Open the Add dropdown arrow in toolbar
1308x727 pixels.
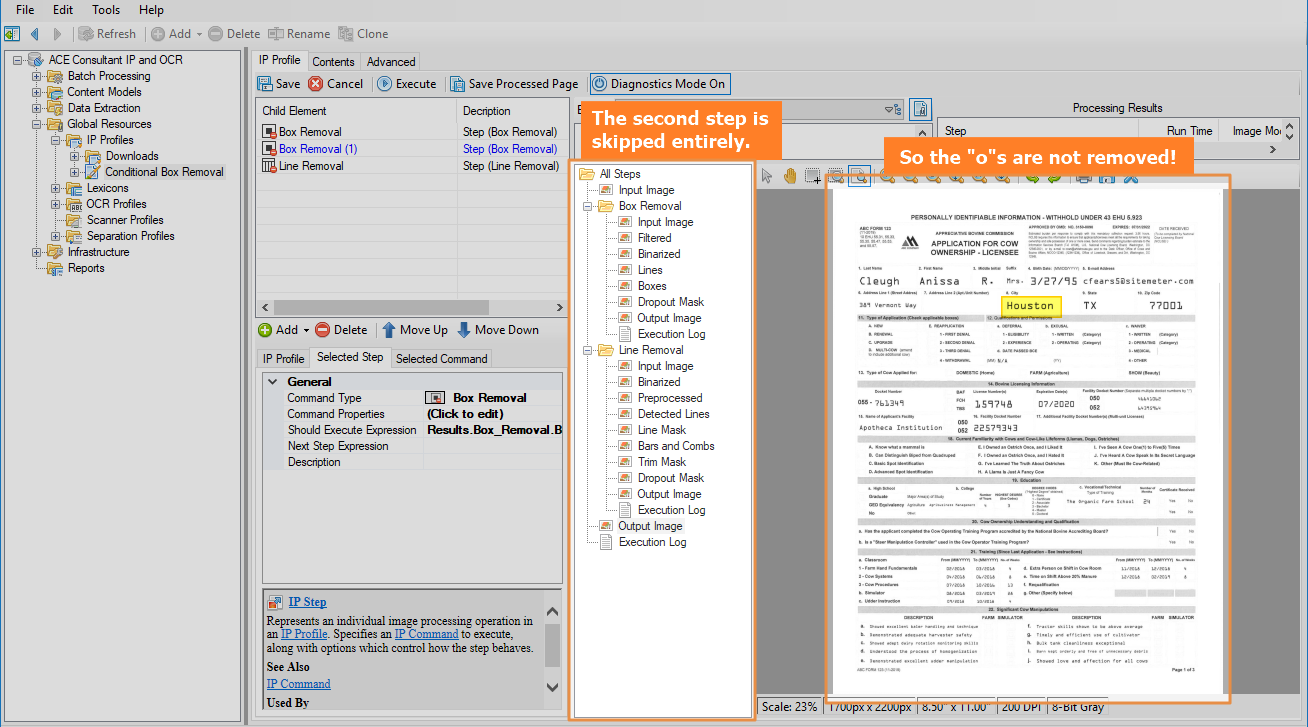[x=199, y=34]
